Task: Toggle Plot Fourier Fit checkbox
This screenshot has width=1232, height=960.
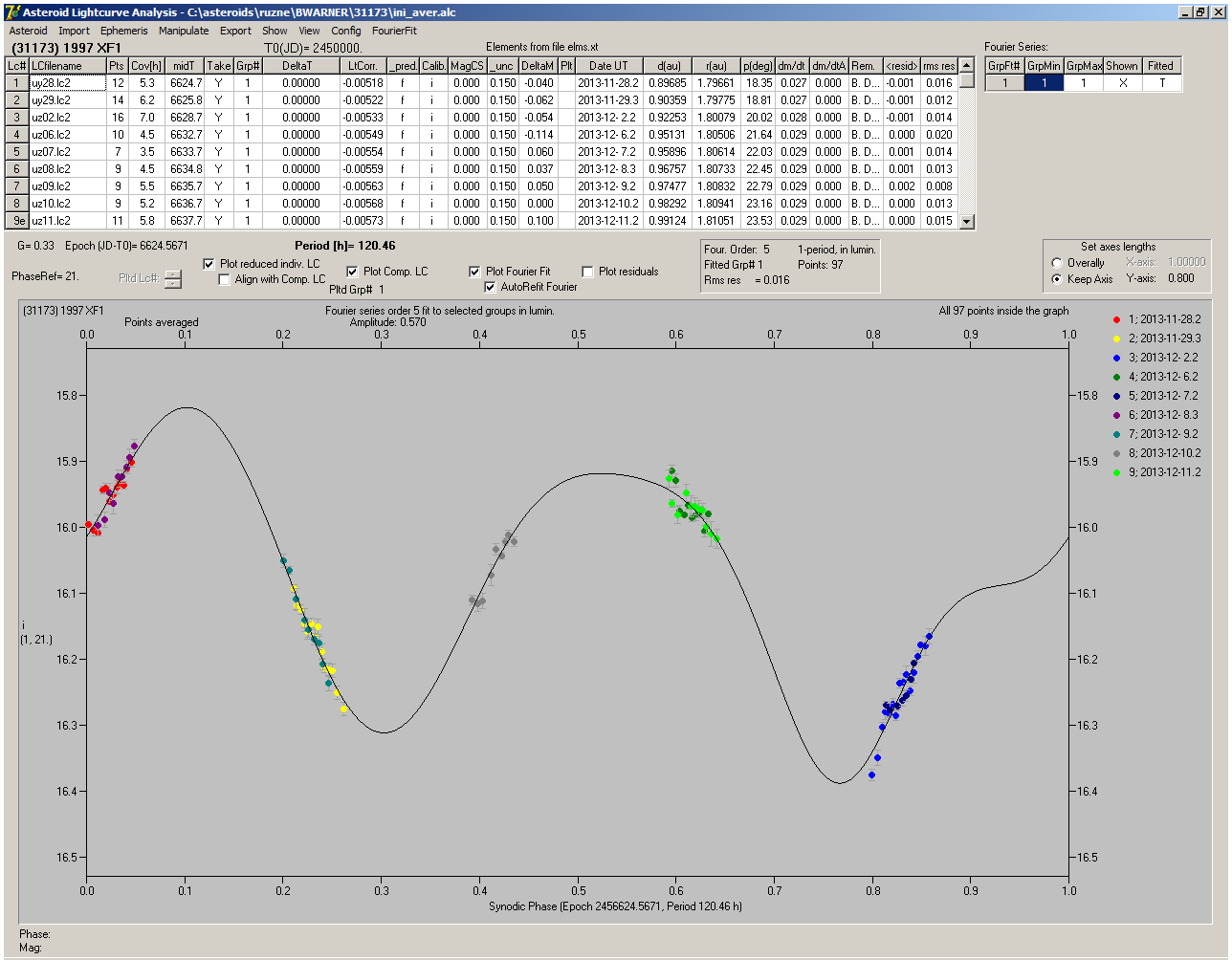Action: click(x=474, y=272)
